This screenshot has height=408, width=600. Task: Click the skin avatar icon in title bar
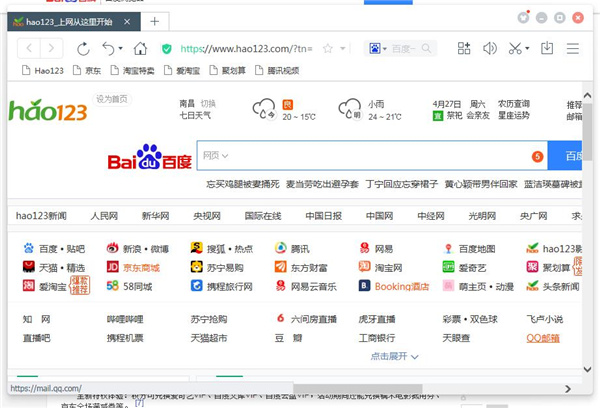[523, 17]
